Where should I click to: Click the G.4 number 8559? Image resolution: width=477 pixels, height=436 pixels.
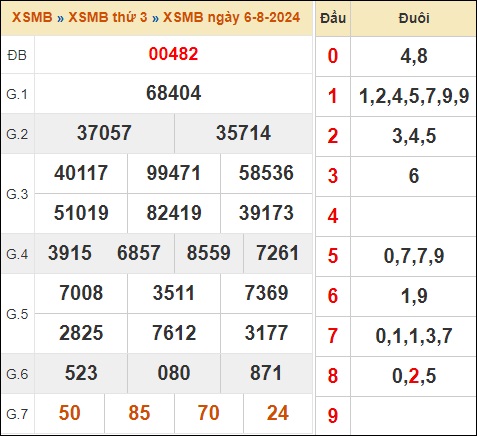pyautogui.click(x=208, y=253)
